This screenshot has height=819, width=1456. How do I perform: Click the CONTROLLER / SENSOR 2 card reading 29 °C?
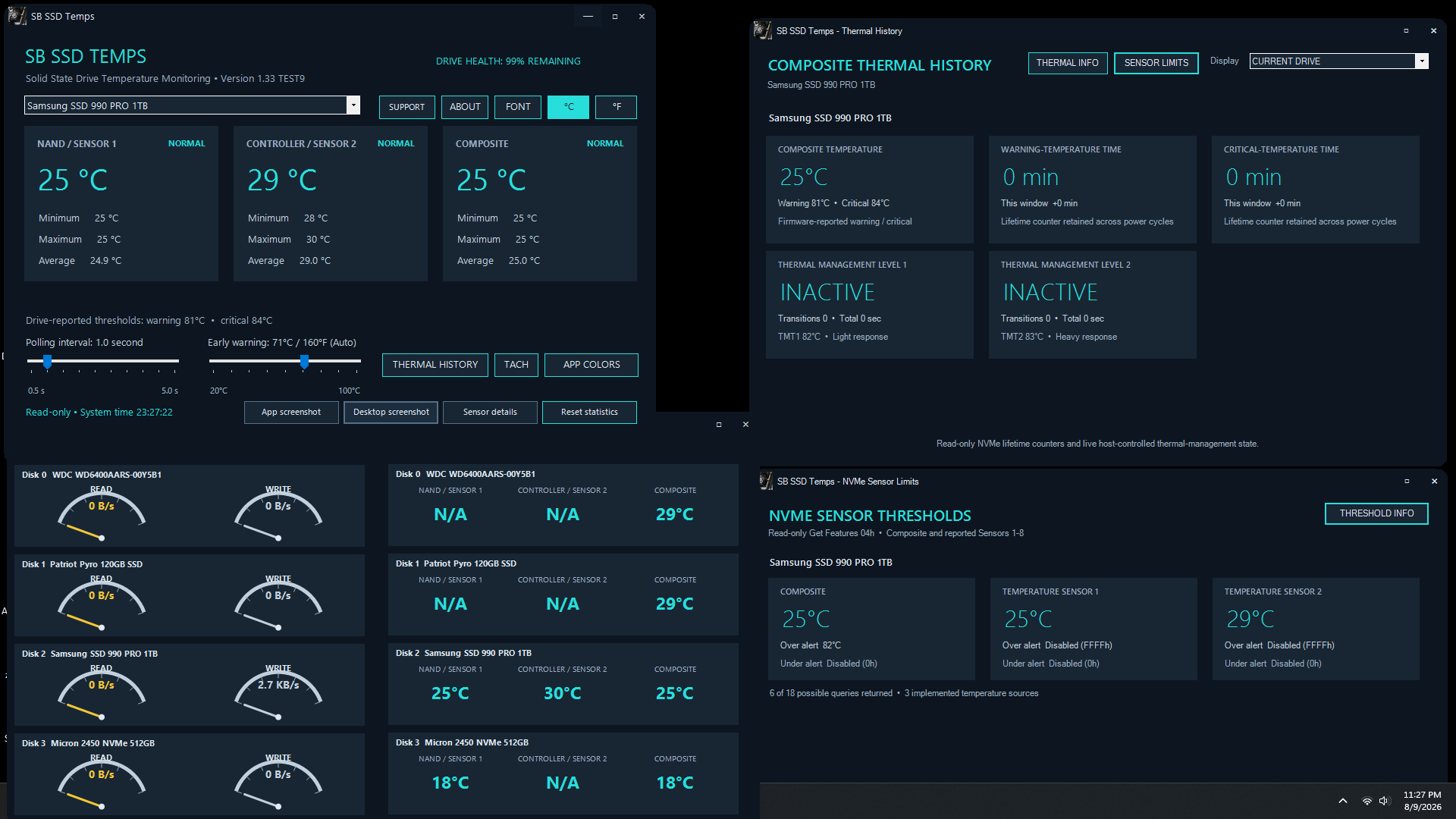331,204
